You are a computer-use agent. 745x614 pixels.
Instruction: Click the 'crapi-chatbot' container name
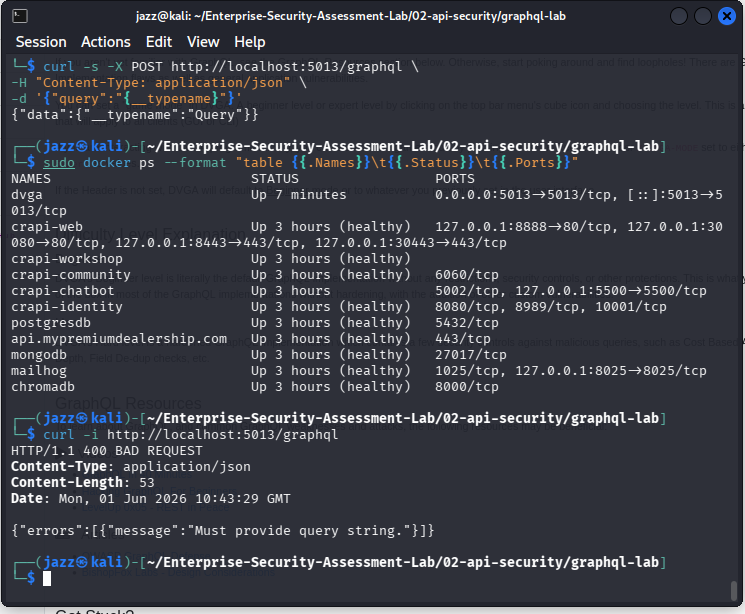pos(63,290)
